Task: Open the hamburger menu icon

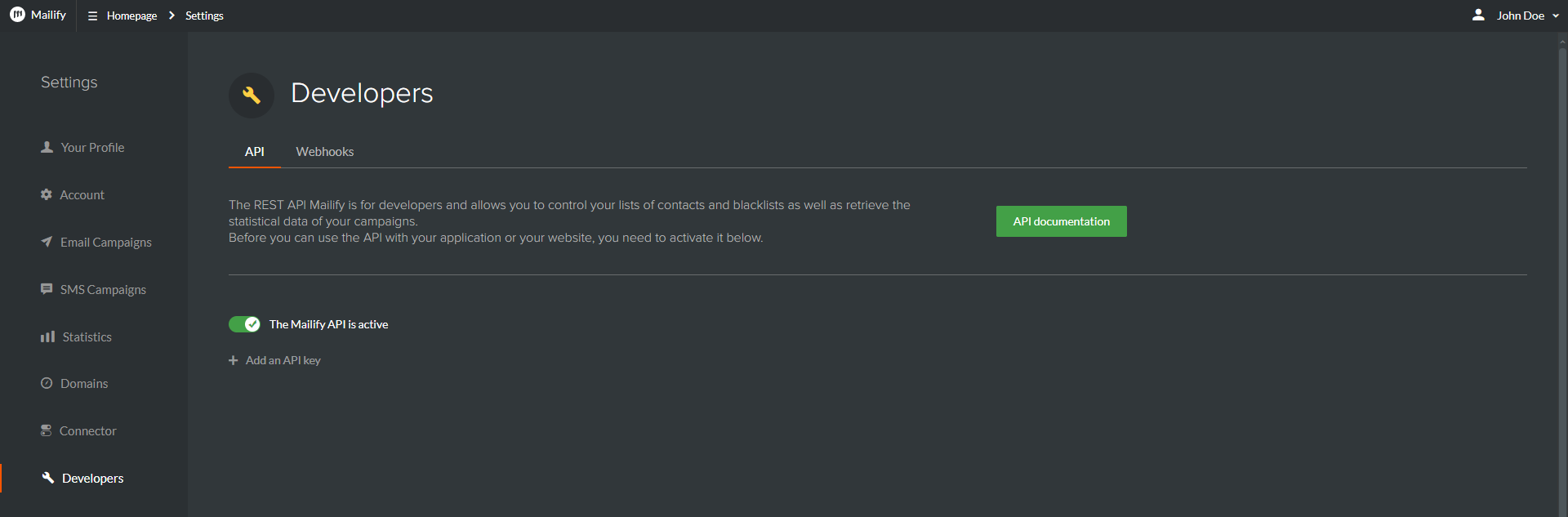Action: pyautogui.click(x=92, y=16)
